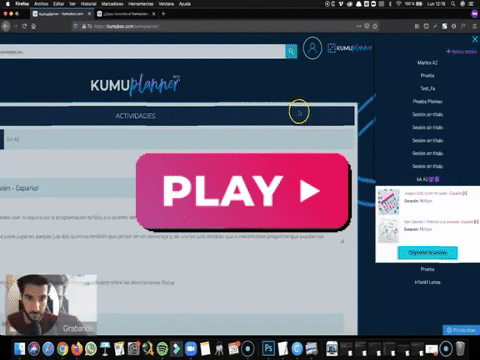Open the second activity thumbnail in session
The width and height of the screenshot is (480, 360).
pyautogui.click(x=389, y=230)
